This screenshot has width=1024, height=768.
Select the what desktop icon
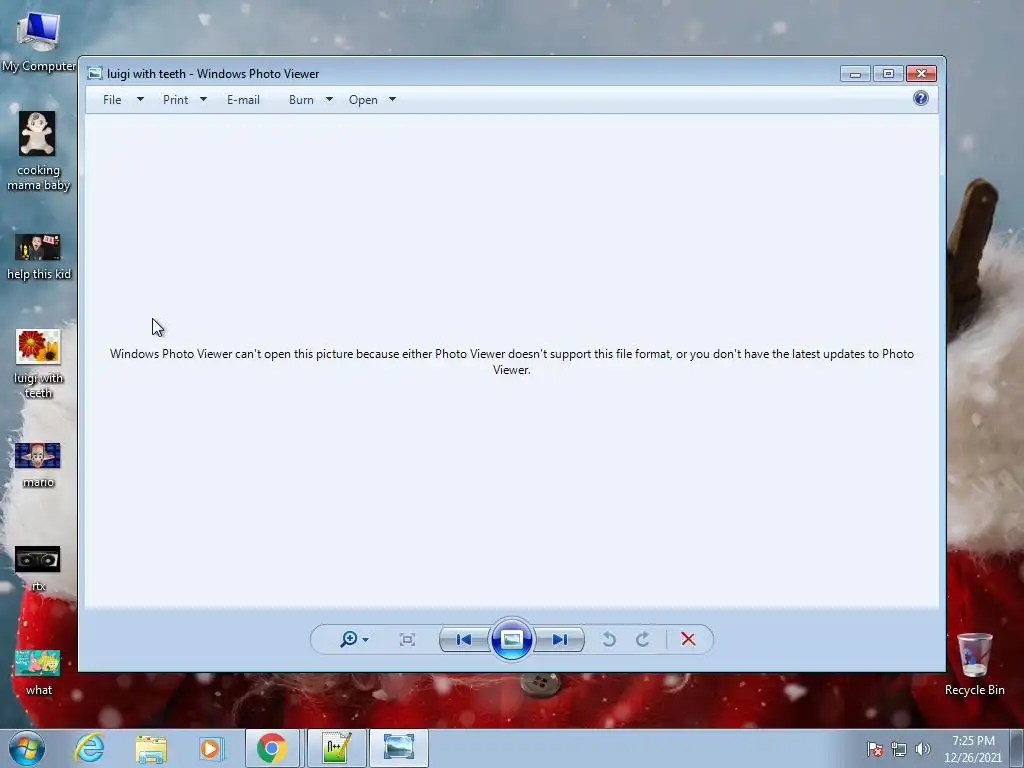click(38, 673)
